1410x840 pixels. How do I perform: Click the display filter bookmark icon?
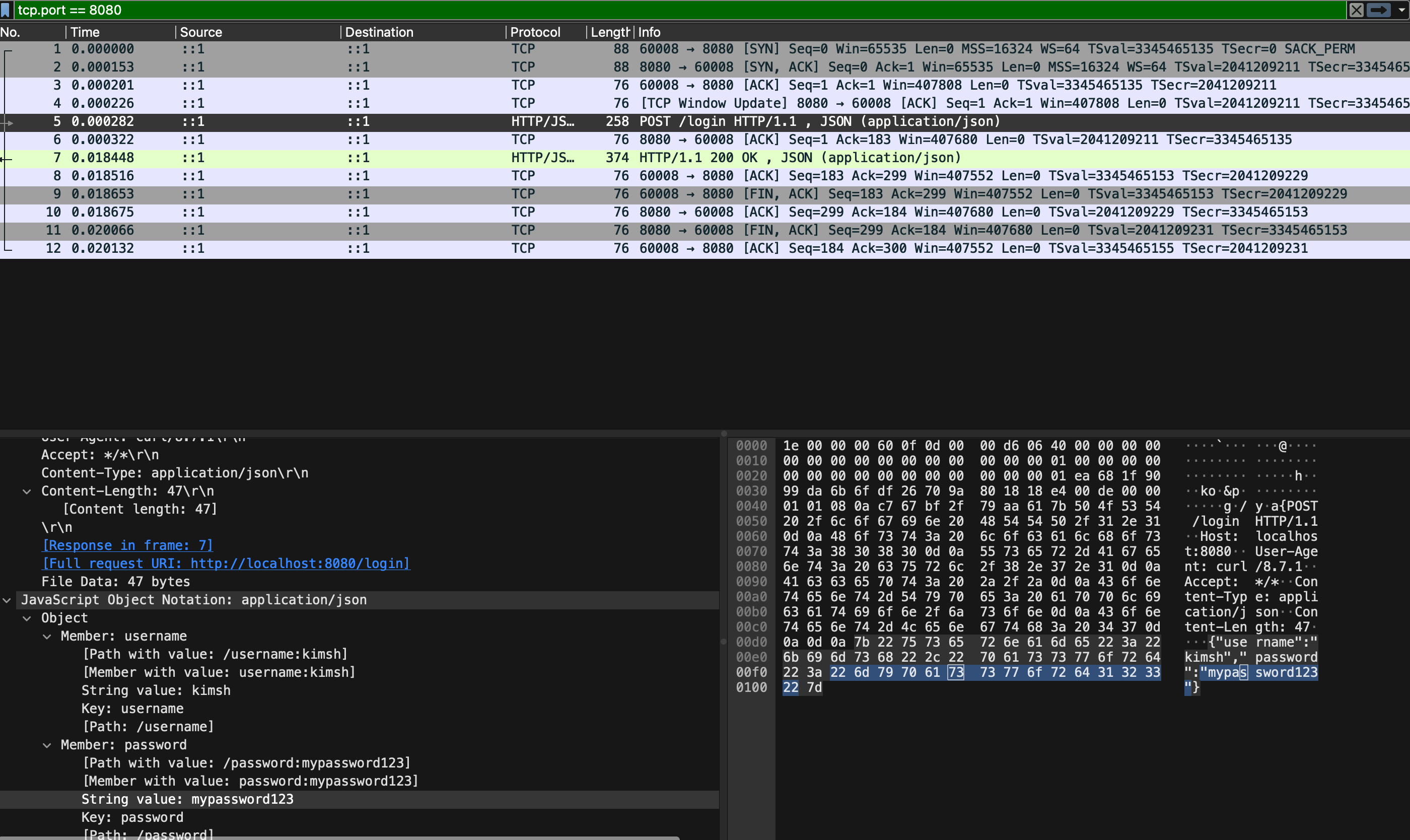tap(6, 10)
